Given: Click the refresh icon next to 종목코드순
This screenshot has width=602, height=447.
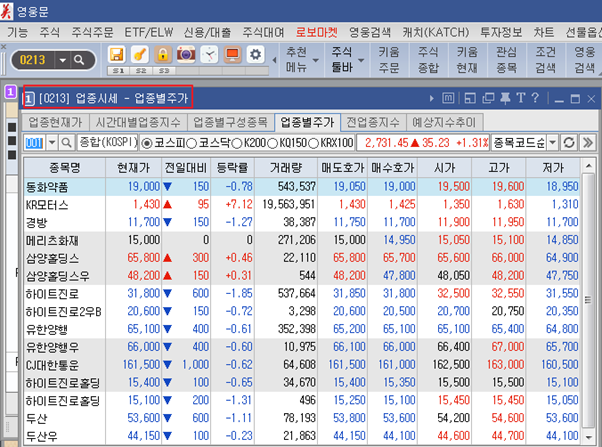Looking at the screenshot, I should 569,143.
